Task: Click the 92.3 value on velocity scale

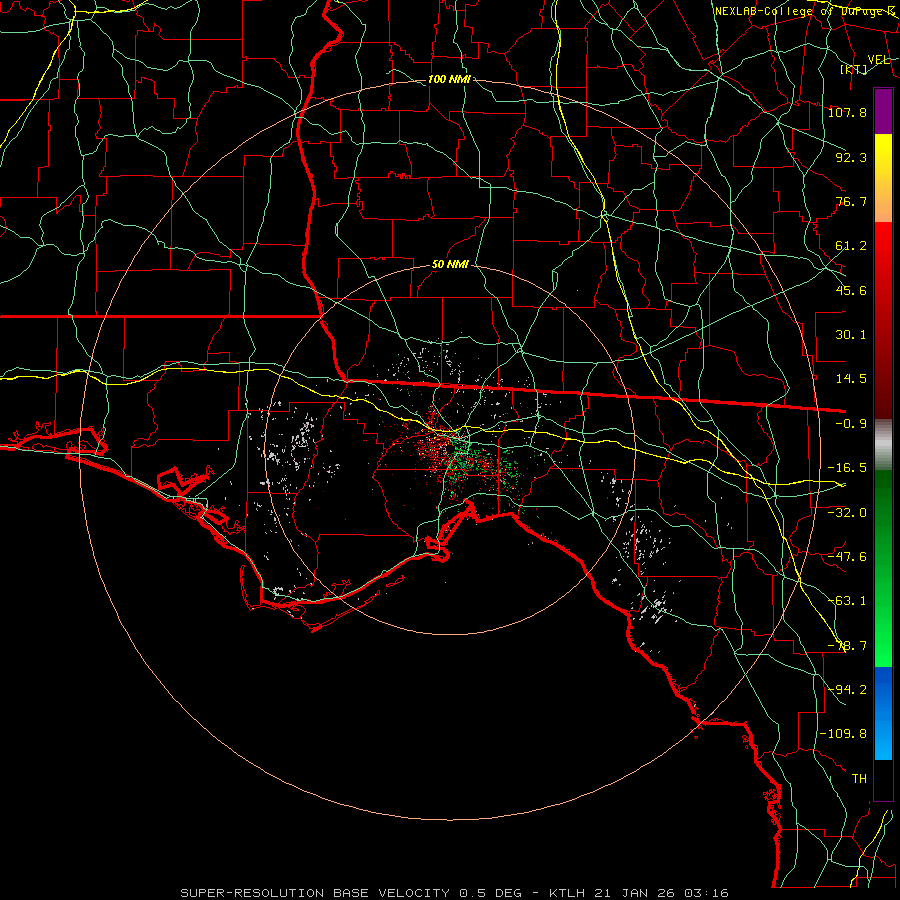Action: [x=851, y=157]
